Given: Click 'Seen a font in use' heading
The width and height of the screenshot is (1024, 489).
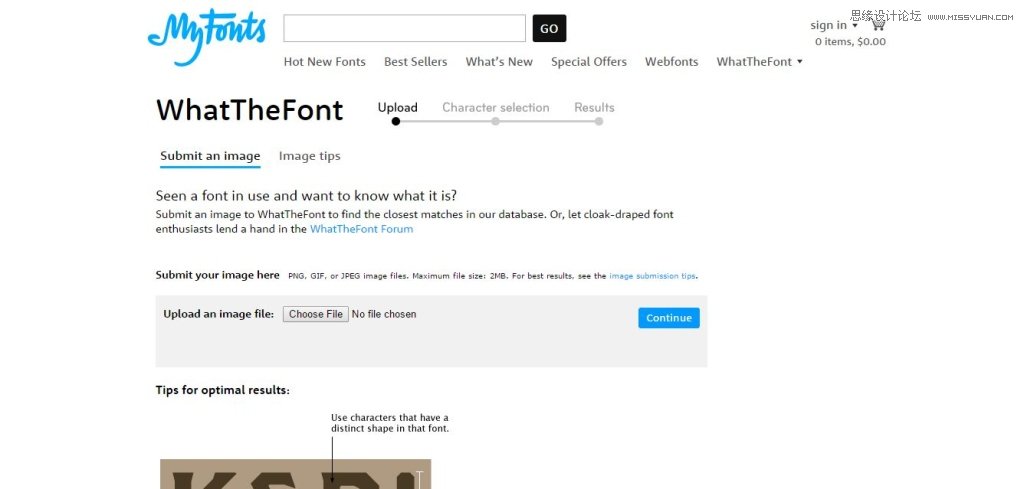Looking at the screenshot, I should [306, 196].
